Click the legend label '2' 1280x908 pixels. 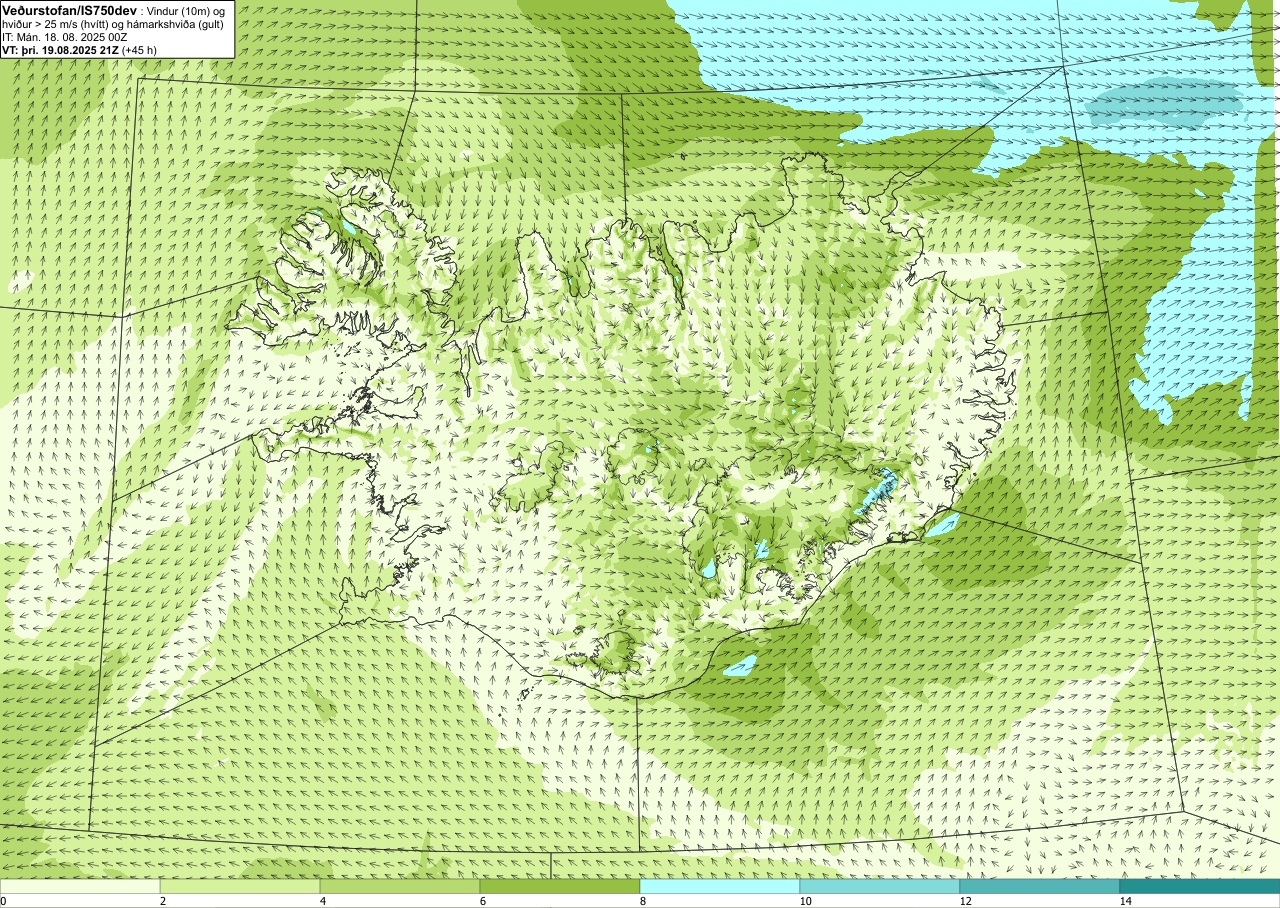[163, 902]
